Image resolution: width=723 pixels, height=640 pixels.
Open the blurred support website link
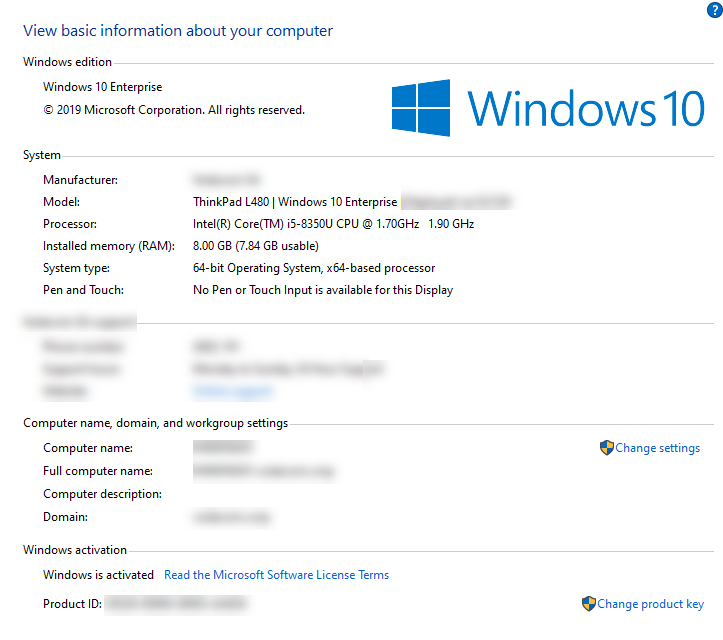233,391
